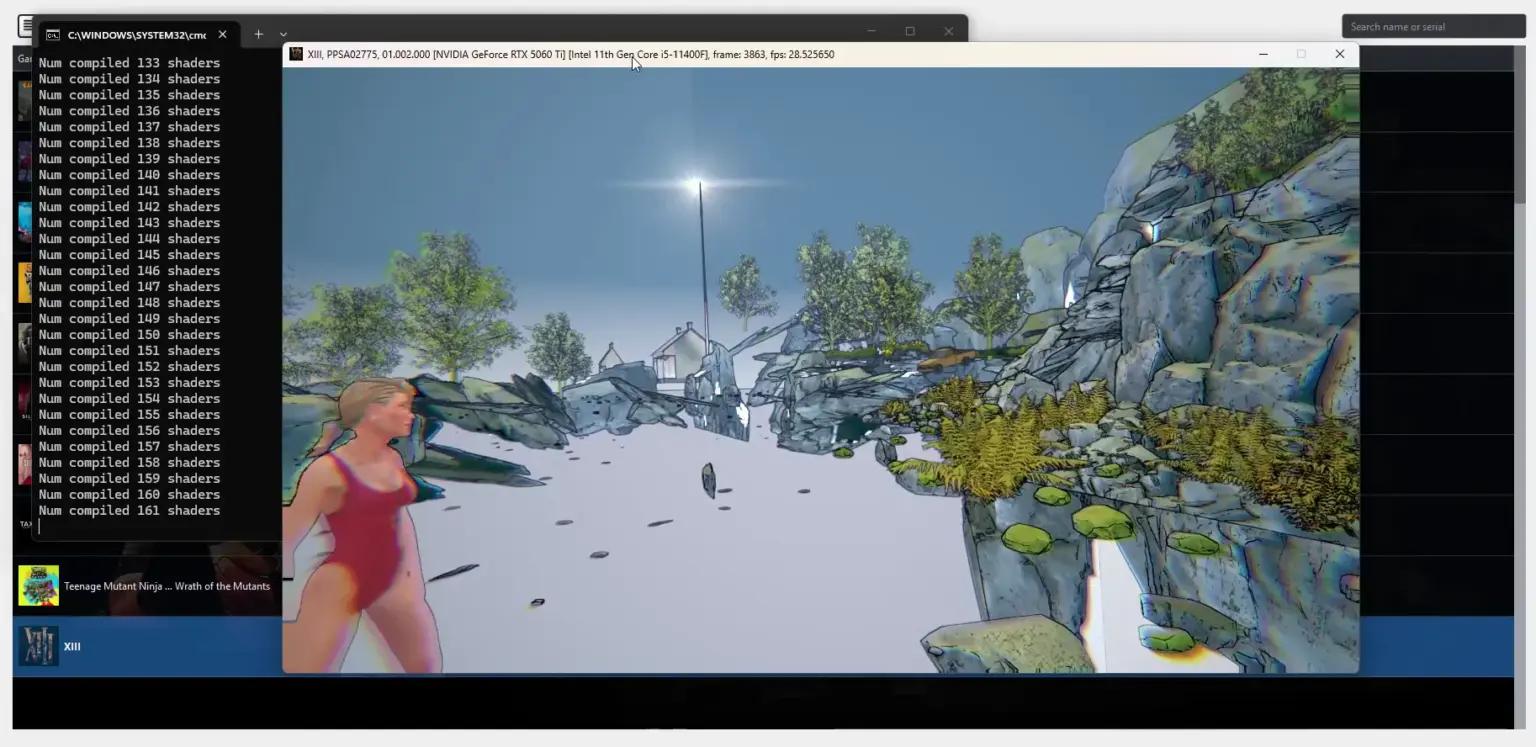Image resolution: width=1536 pixels, height=747 pixels.
Task: Click the XIII PPSA02775 window title text
Action: (x=571, y=54)
